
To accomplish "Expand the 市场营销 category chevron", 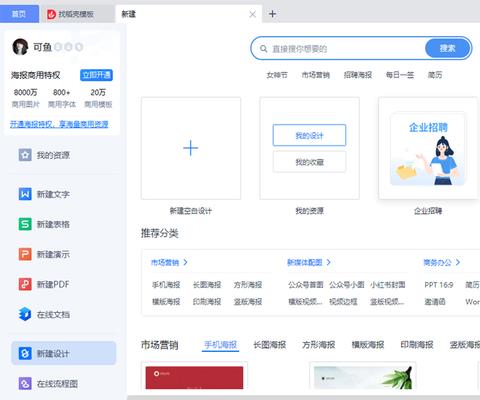I will (185, 262).
